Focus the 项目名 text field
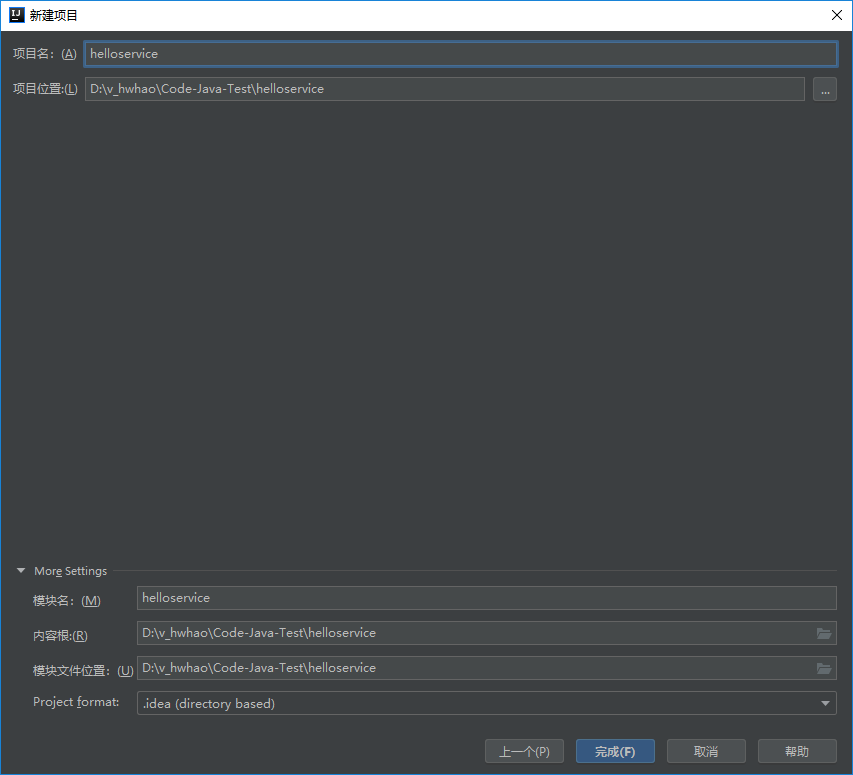This screenshot has height=775, width=853. 460,54
